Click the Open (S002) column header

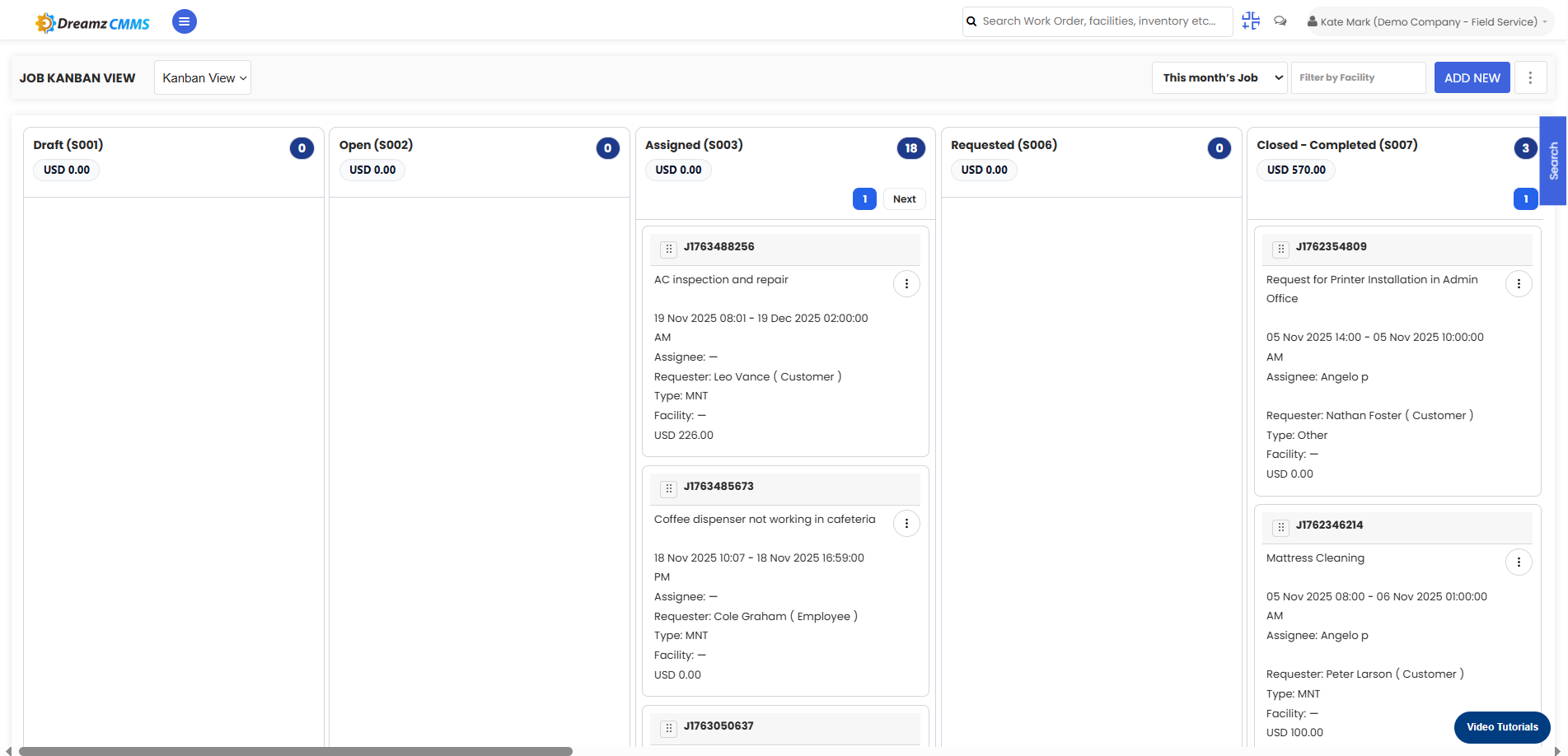pyautogui.click(x=376, y=145)
